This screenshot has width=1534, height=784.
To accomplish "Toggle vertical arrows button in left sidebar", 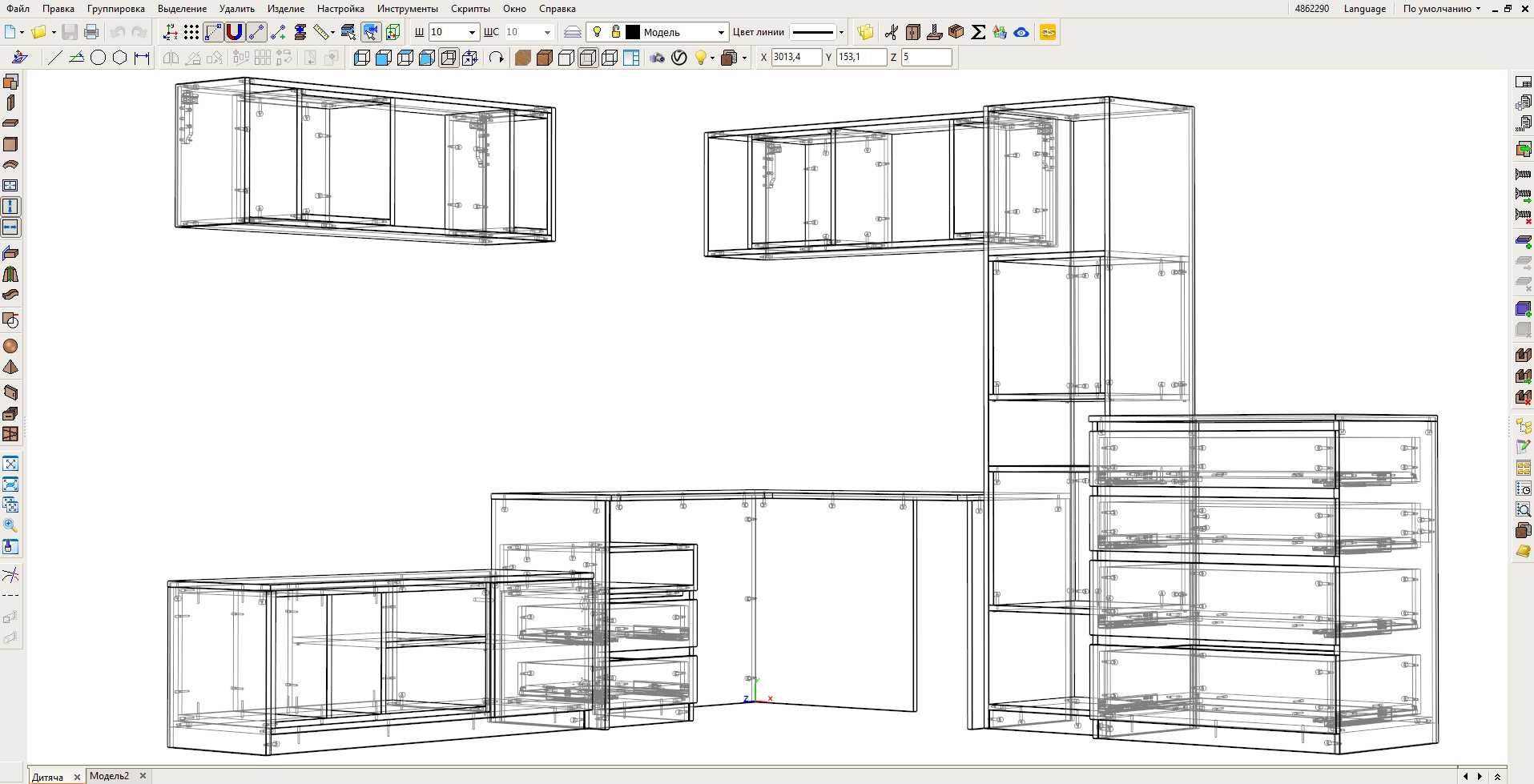I will [x=10, y=207].
